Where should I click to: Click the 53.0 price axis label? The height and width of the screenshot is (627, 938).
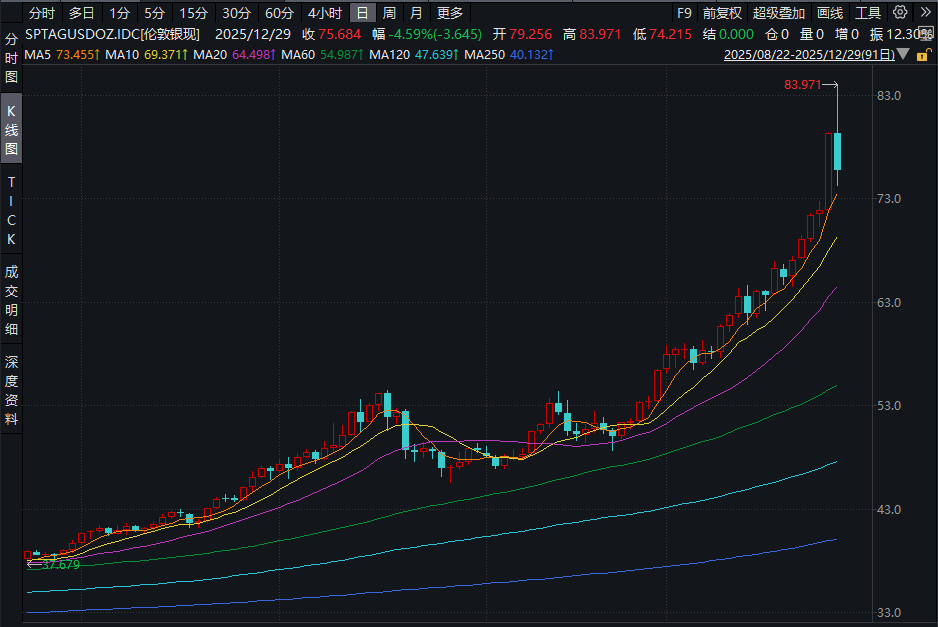point(889,406)
